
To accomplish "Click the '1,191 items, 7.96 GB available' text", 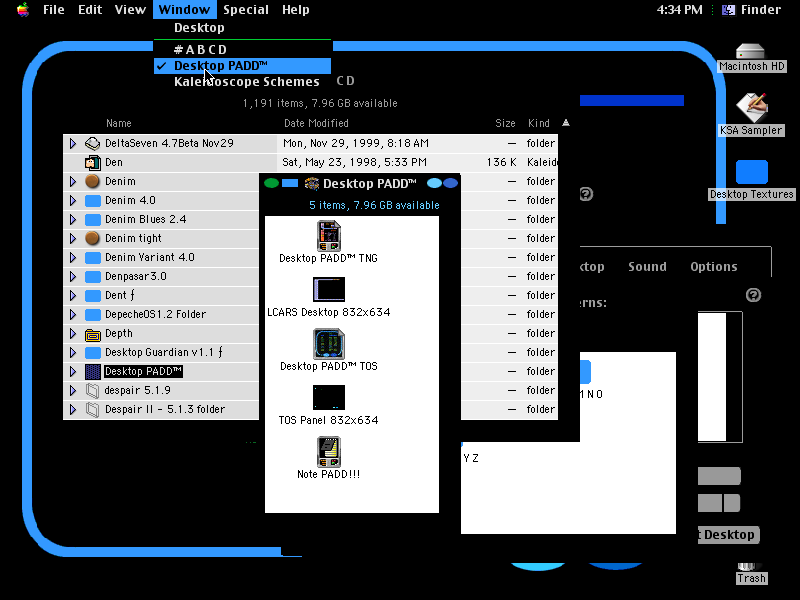I will (x=320, y=103).
